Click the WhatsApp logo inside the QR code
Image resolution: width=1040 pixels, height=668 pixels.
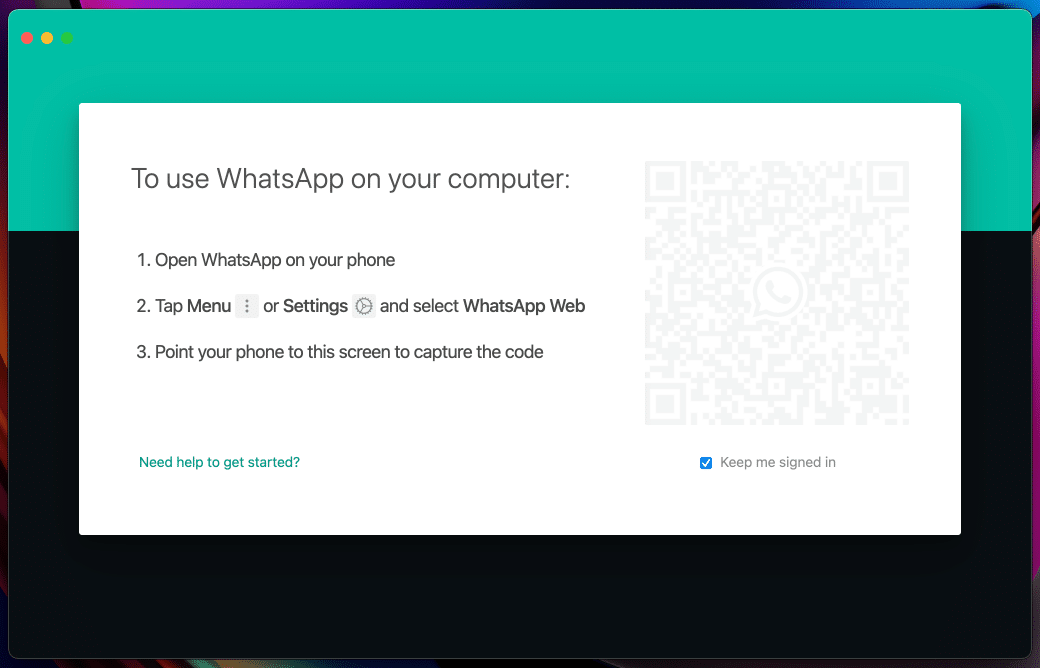[777, 293]
